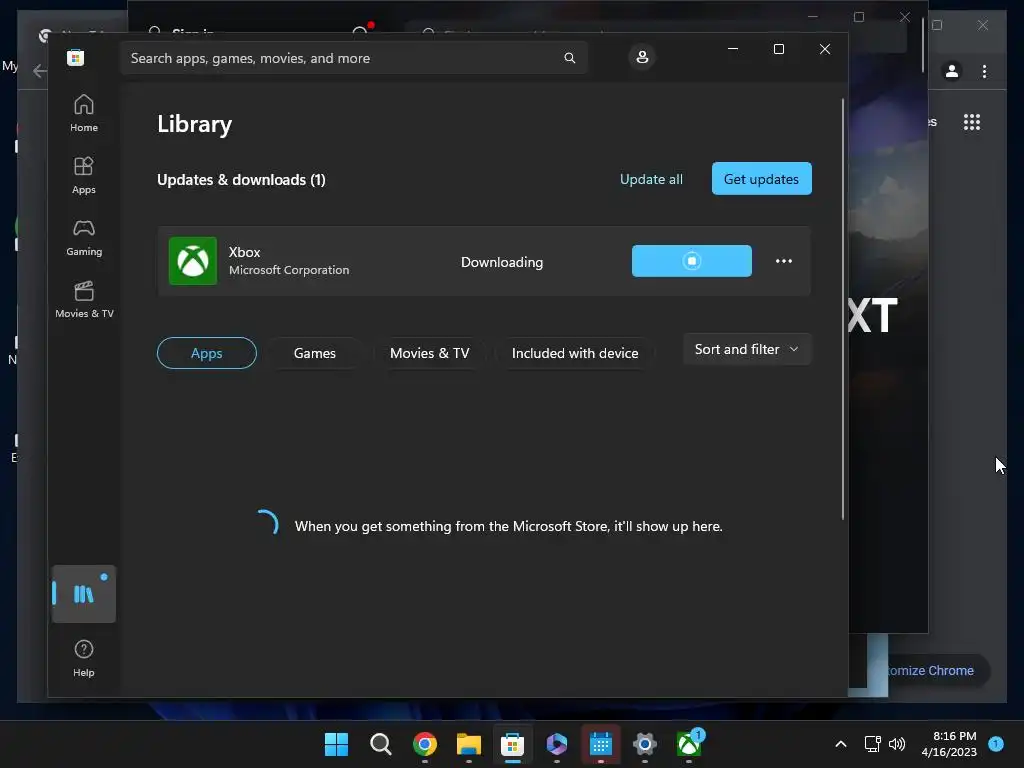Open clock and date 8:16 PM

[949, 744]
